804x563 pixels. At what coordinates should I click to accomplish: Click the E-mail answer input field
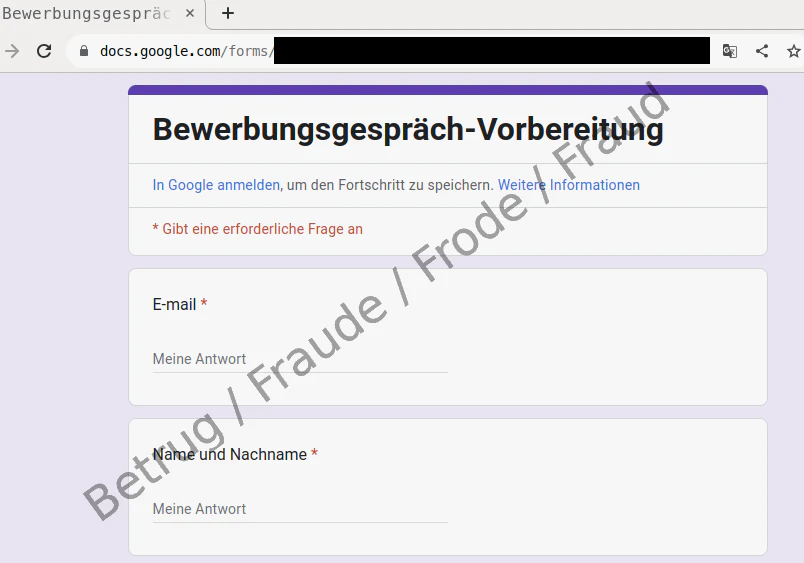pyautogui.click(x=300, y=359)
